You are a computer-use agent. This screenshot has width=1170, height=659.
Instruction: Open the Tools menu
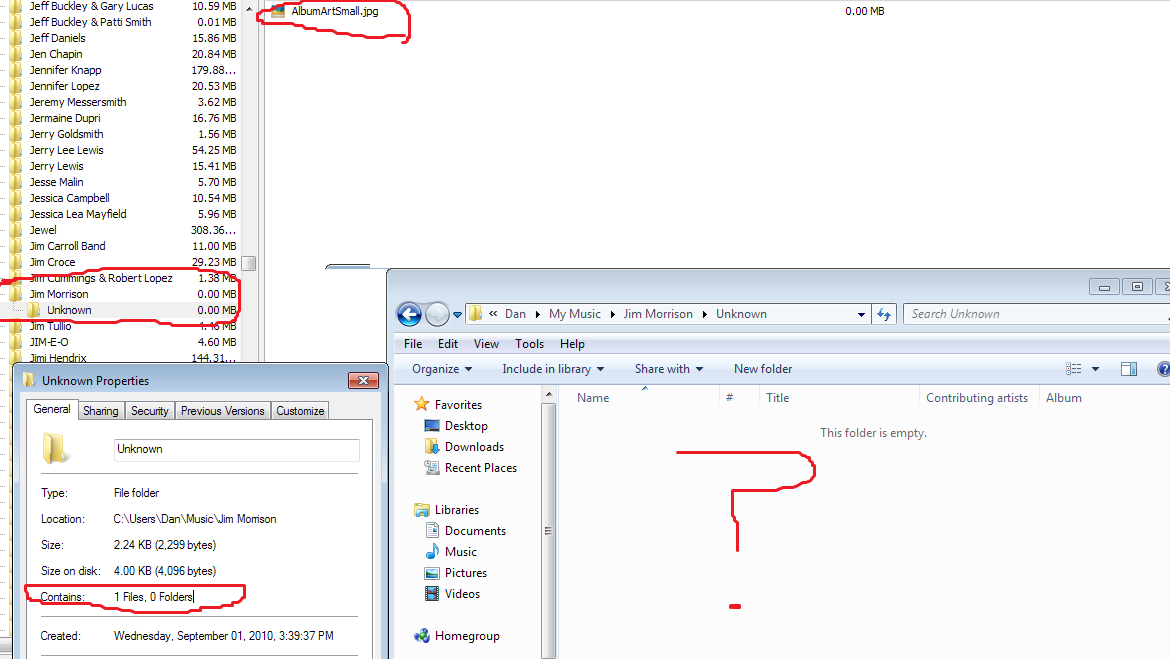tap(529, 344)
